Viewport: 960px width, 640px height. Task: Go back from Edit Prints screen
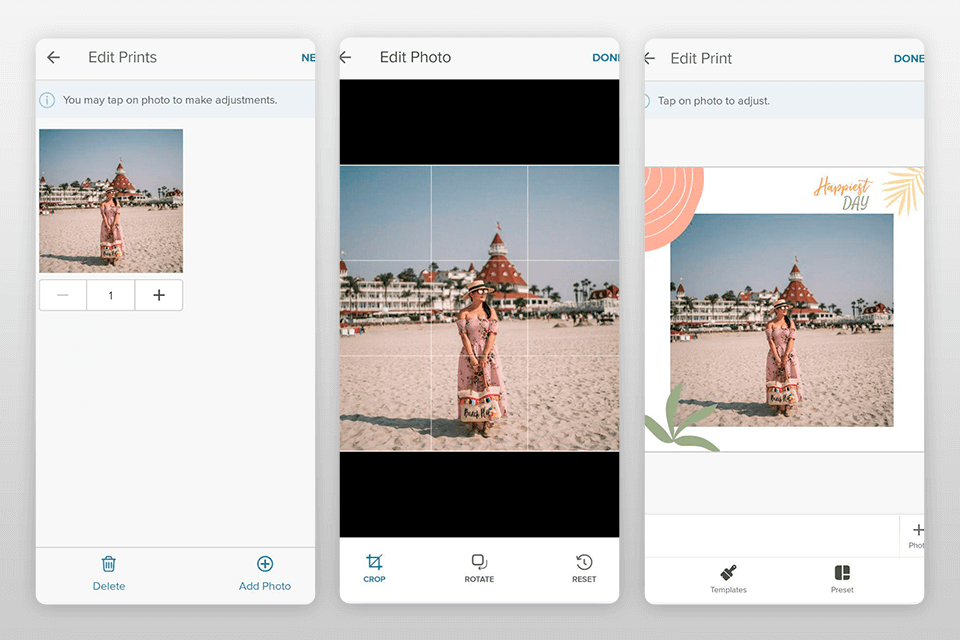[x=54, y=58]
